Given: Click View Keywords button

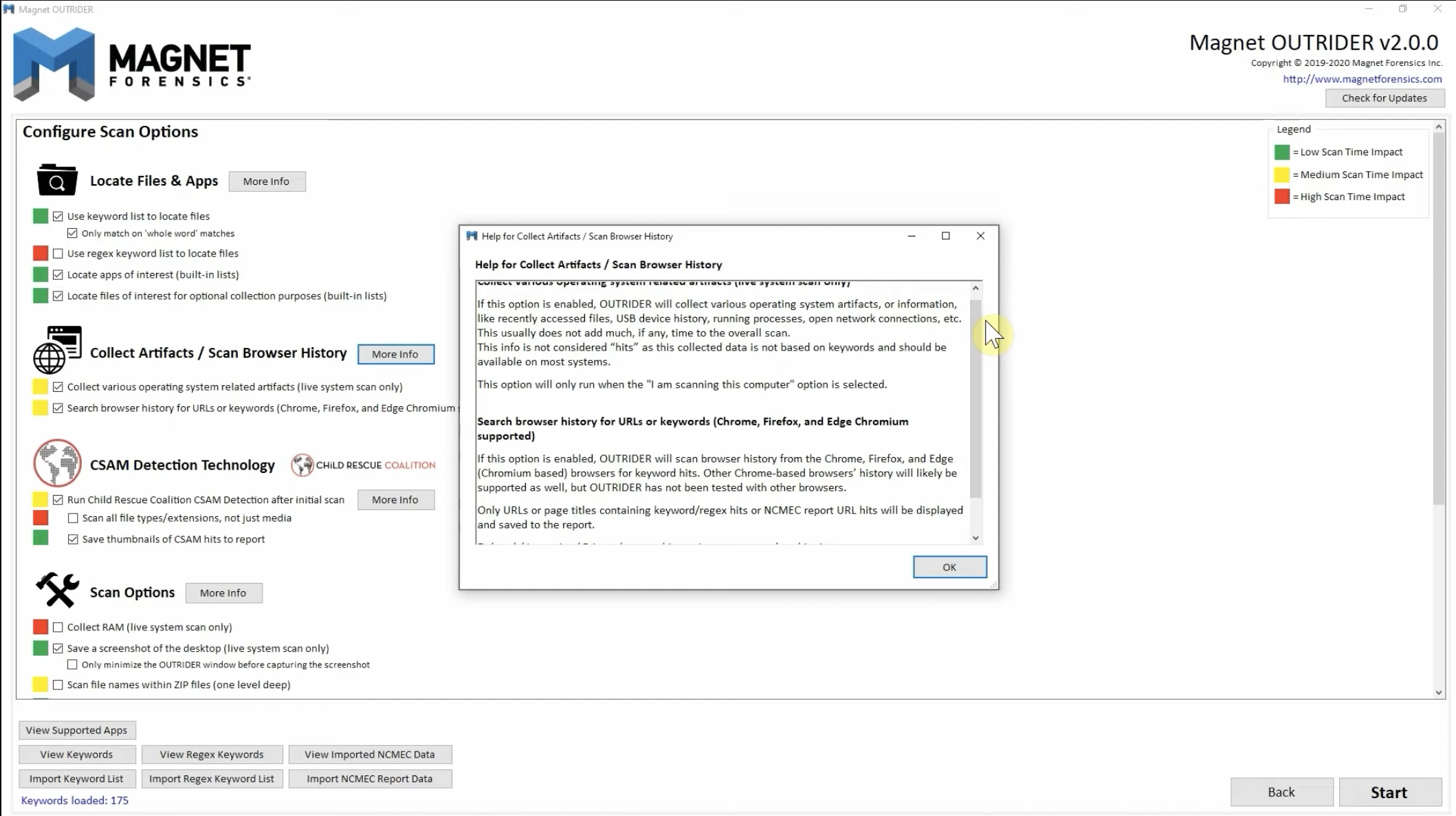Looking at the screenshot, I should 77,754.
